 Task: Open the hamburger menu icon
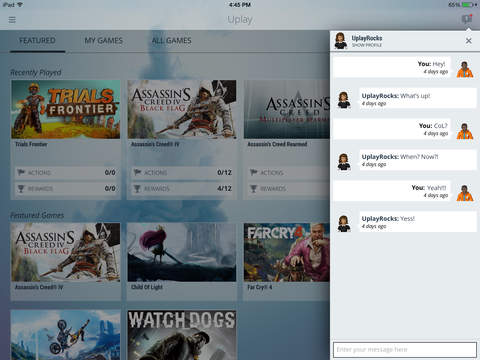(x=12, y=20)
